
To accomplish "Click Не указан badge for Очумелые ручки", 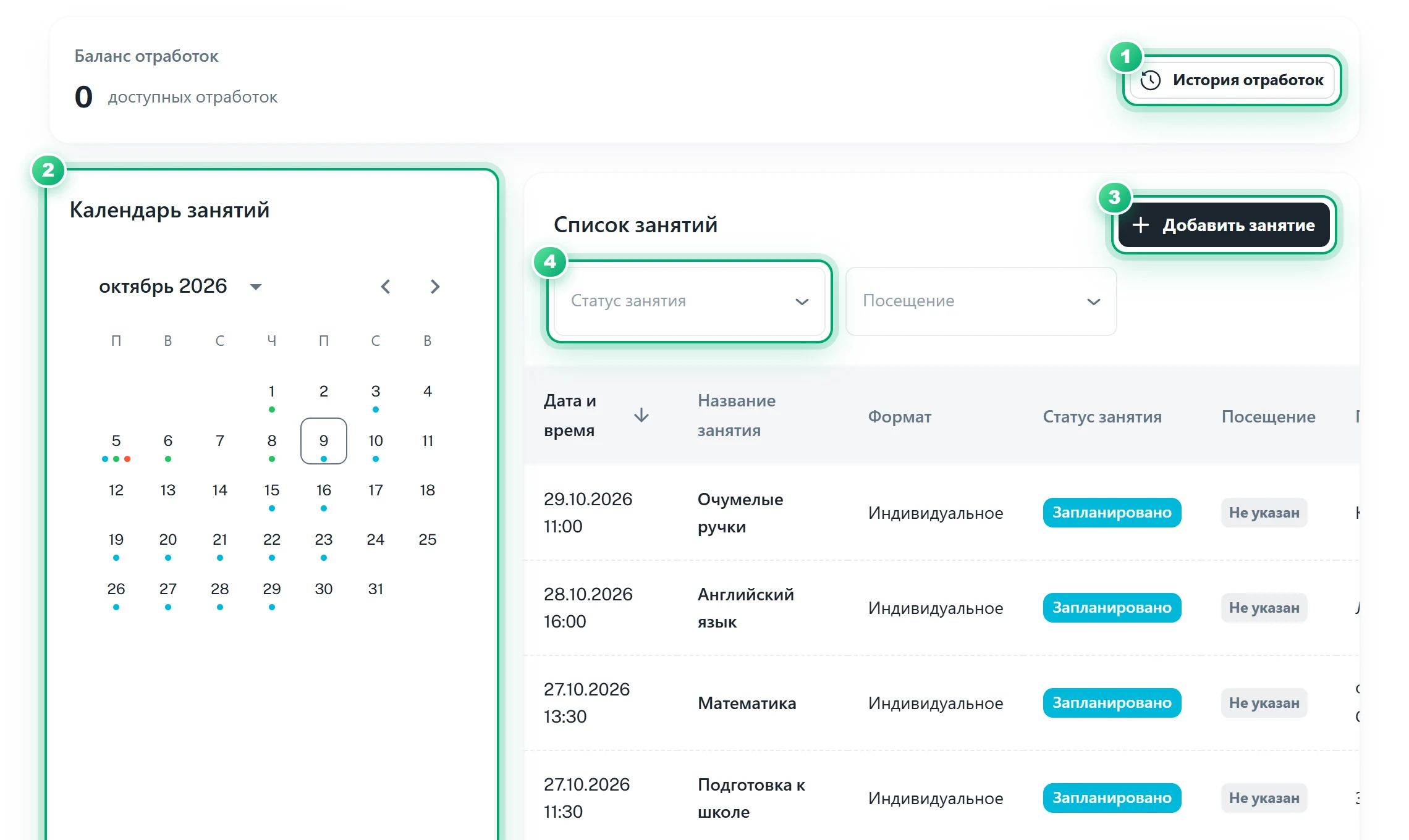I will coord(1264,513).
